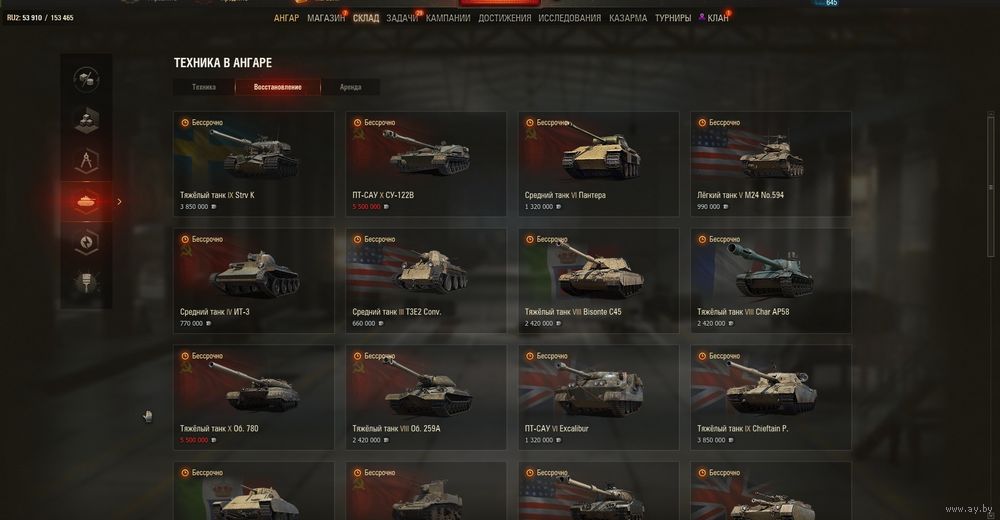Select the СУ-122В tank destroyer card
This screenshot has width=1000, height=520.
point(426,164)
